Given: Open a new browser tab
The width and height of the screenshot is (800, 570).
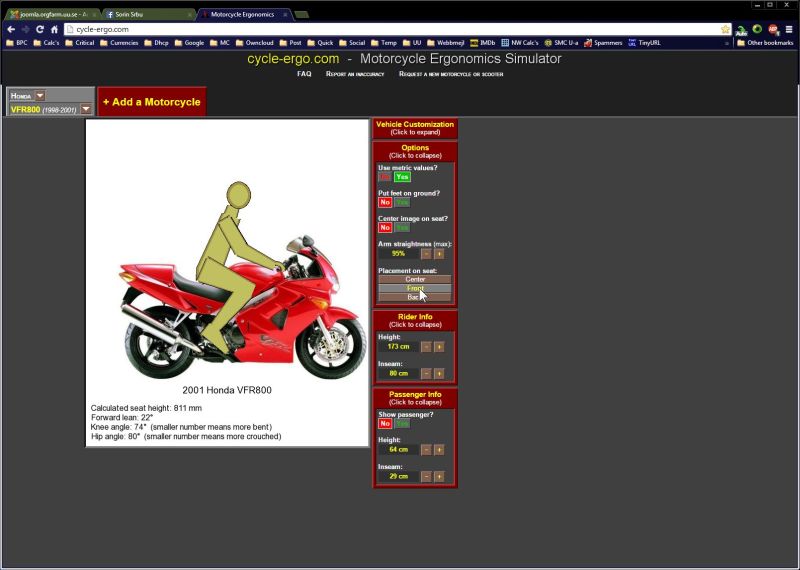Looking at the screenshot, I should (302, 15).
